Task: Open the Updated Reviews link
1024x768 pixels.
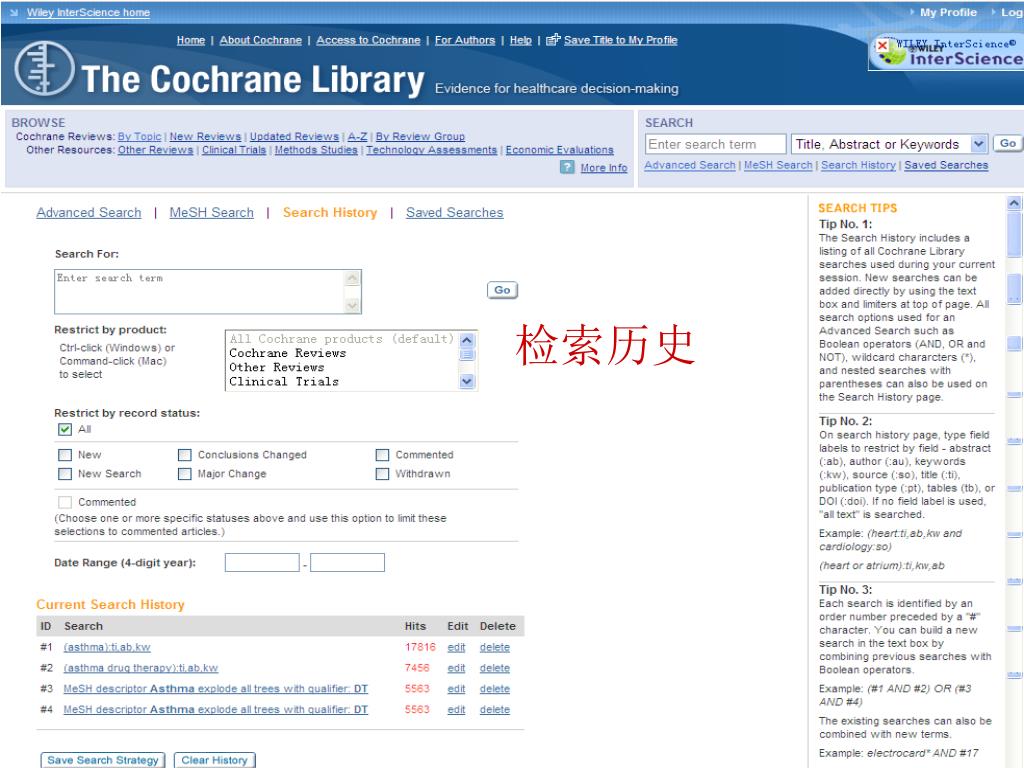Action: pos(294,136)
